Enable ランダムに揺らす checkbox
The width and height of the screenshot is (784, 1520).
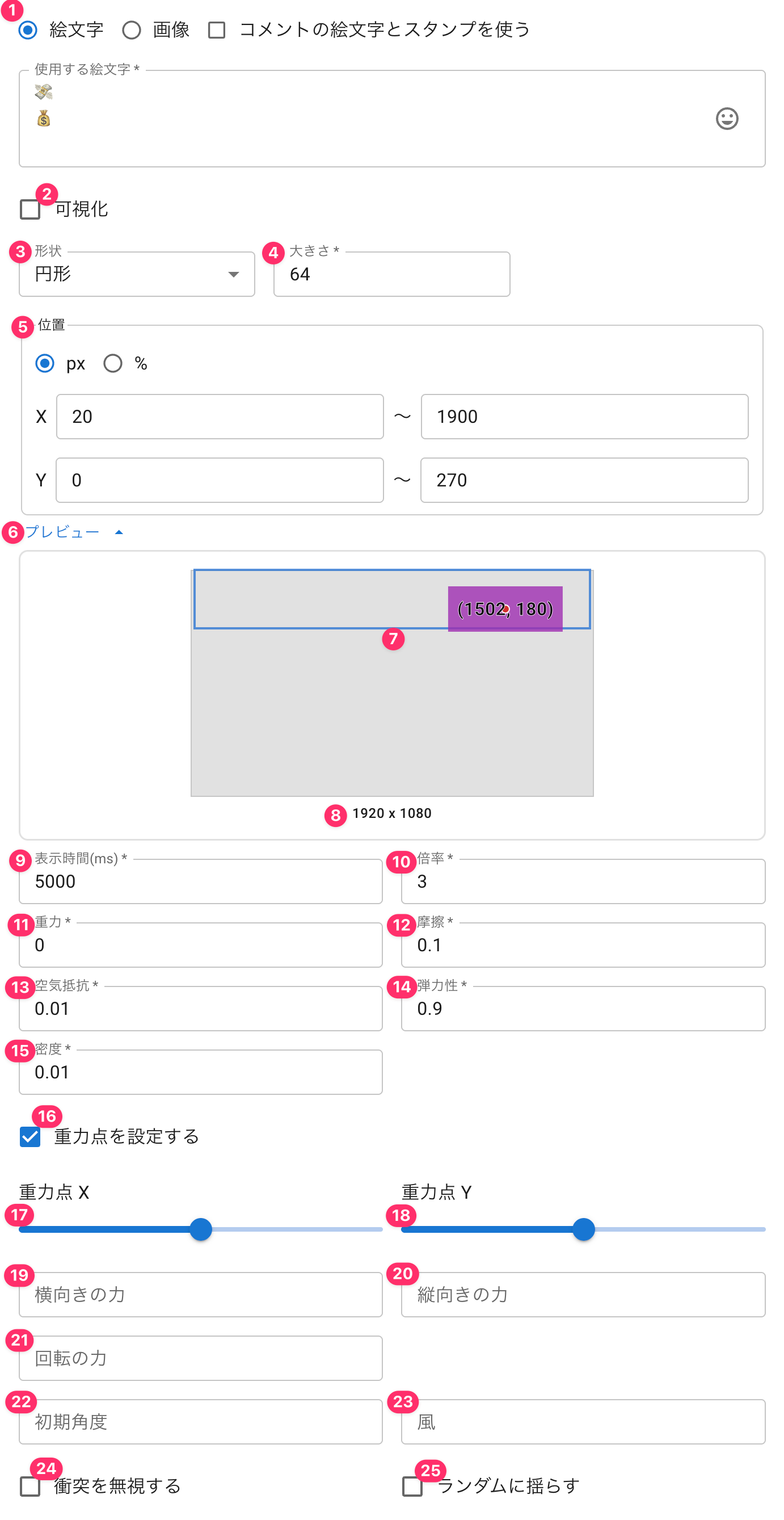tap(412, 1486)
